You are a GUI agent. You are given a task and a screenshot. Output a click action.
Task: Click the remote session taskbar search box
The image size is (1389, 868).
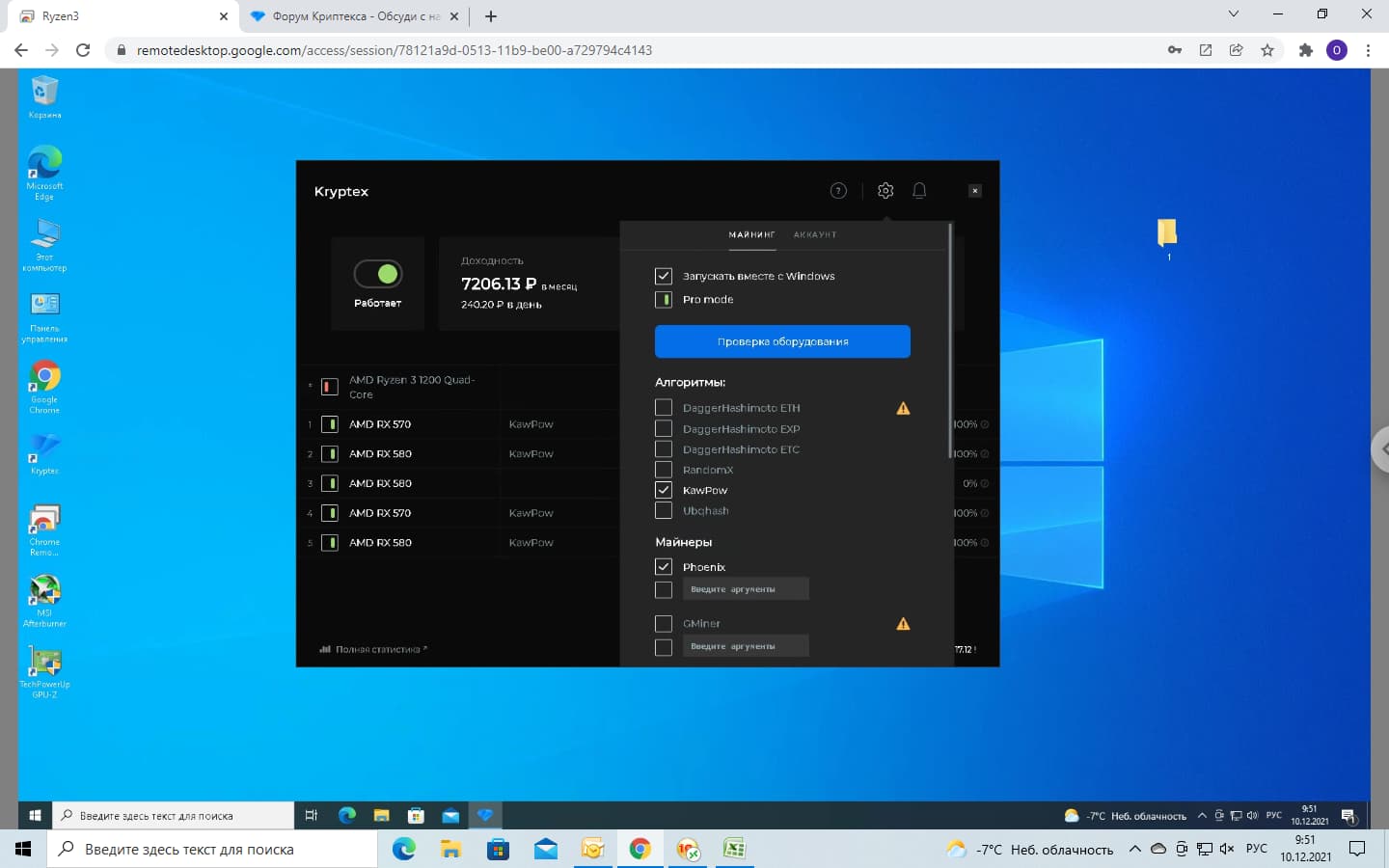tap(173, 815)
